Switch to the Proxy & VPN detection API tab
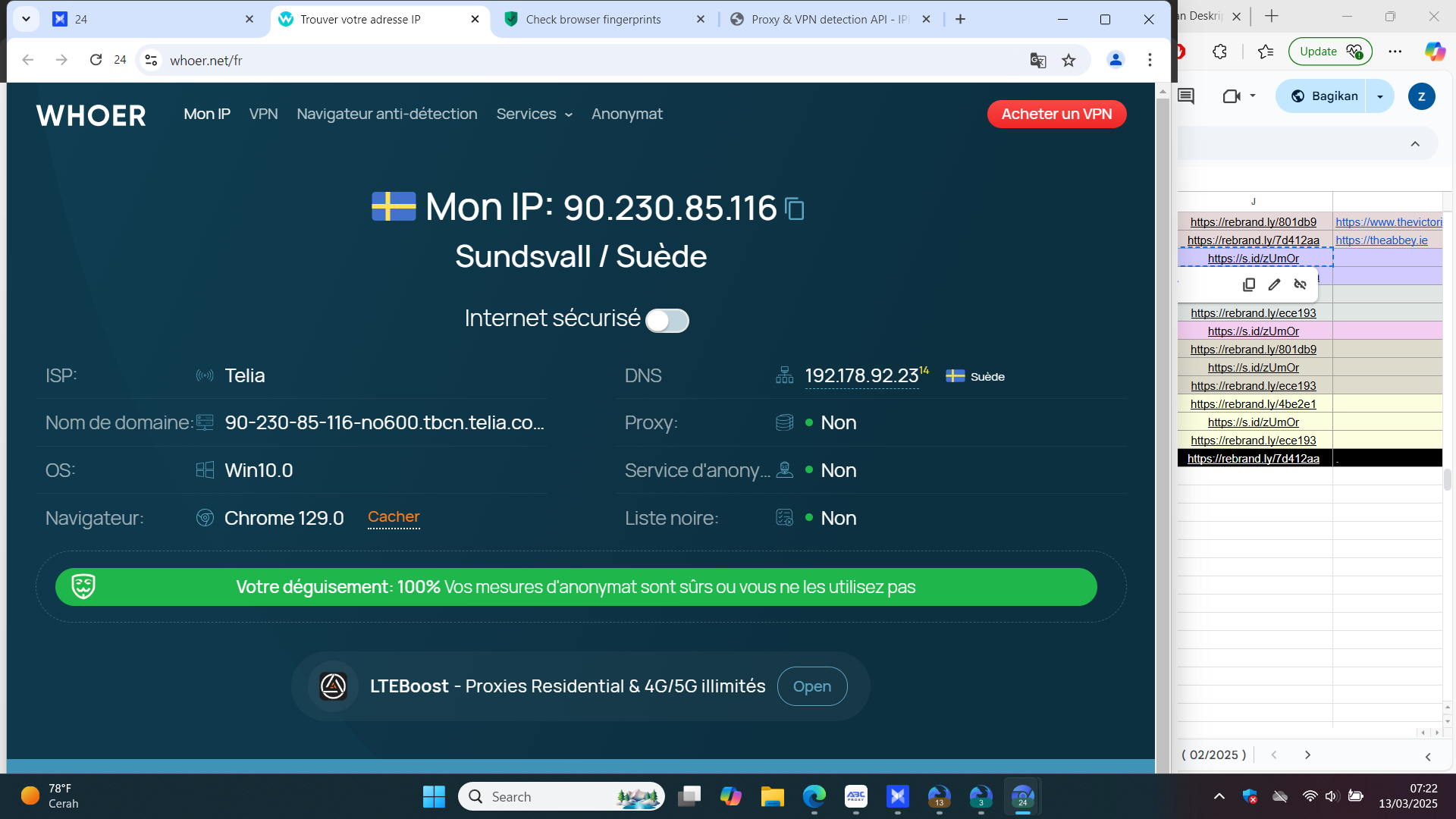 pyautogui.click(x=831, y=20)
